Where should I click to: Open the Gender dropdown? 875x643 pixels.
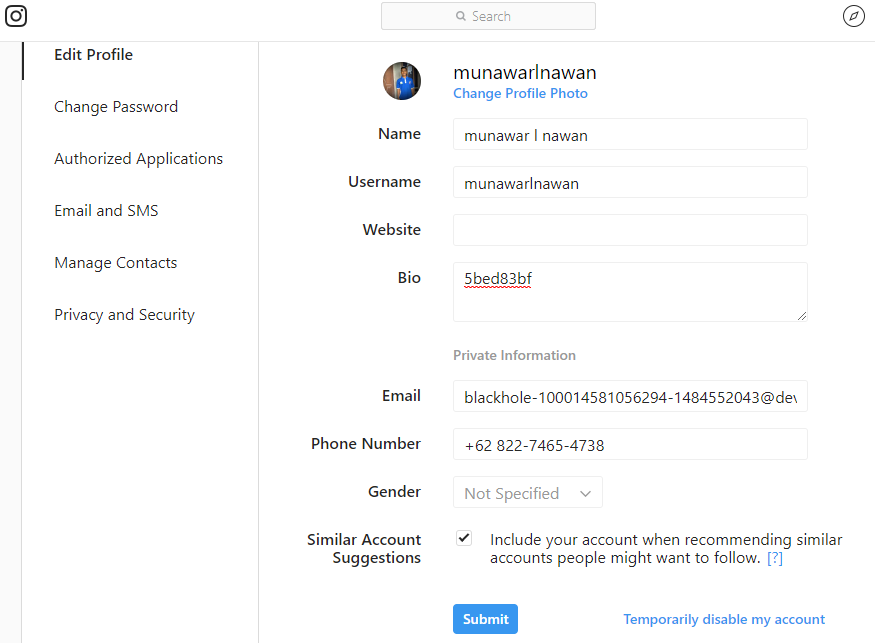click(x=528, y=493)
